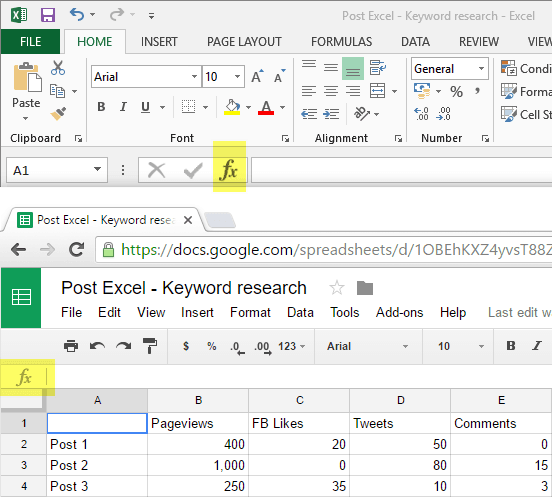Increase font size with large A
Screen dimensions: 552x497
coord(257,76)
